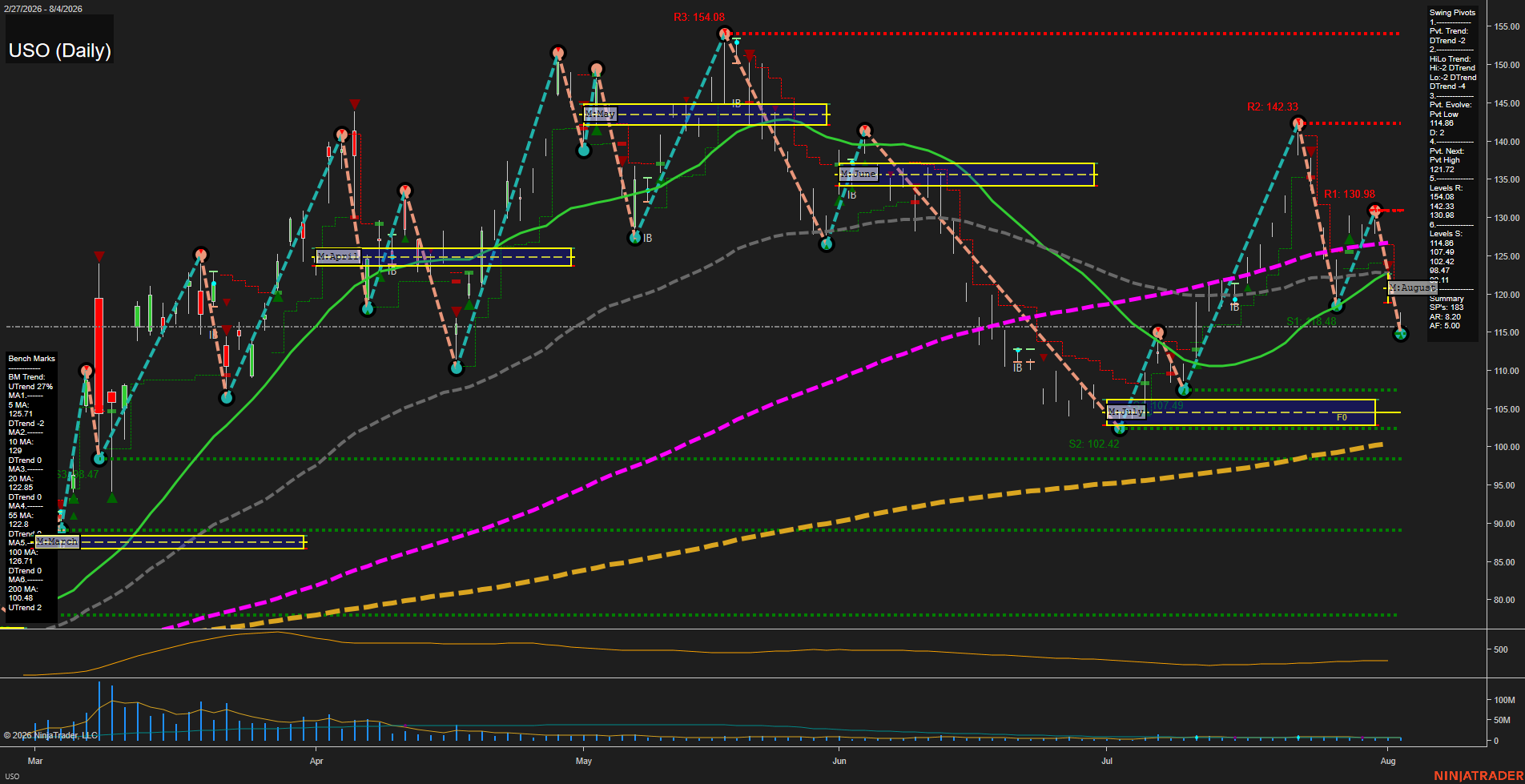Screen dimensions: 1525x784
Task: Select the M:June monthly session label
Action: [859, 173]
